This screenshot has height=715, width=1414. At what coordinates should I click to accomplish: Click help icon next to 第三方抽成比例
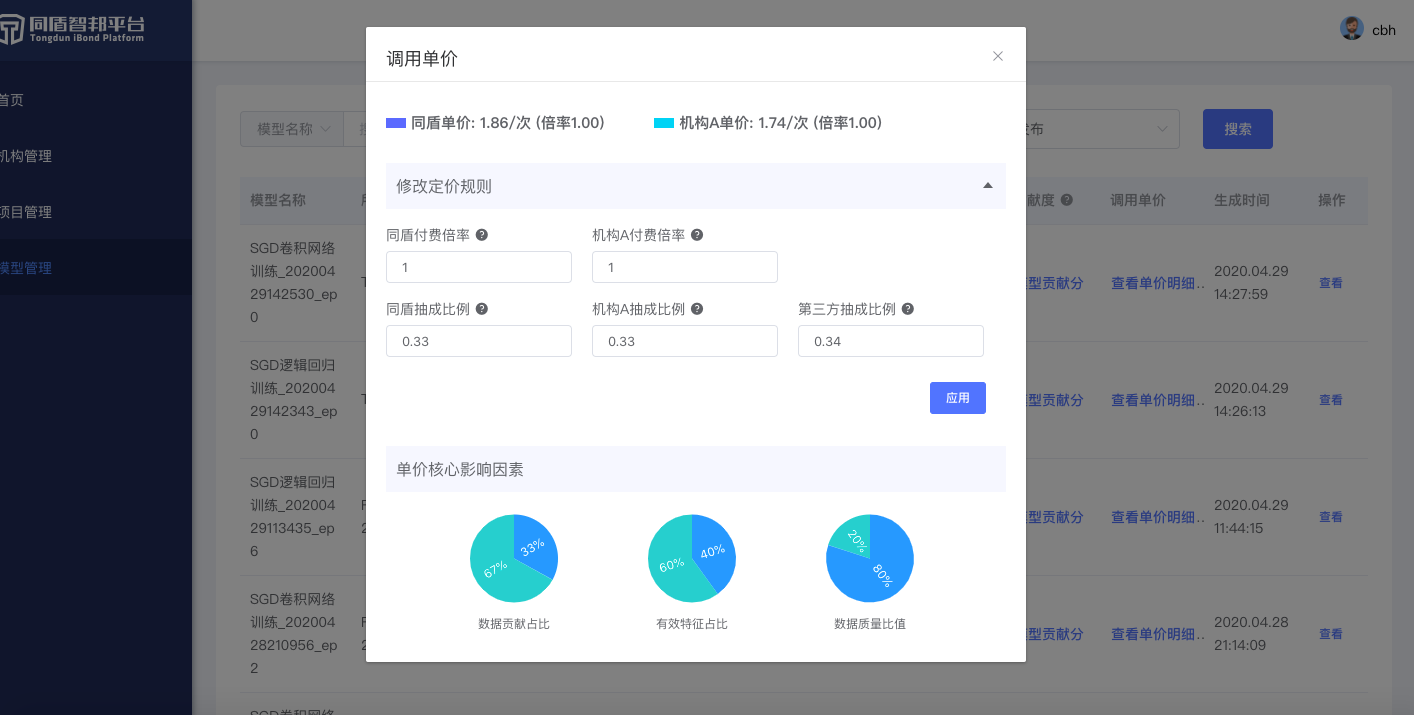coord(907,309)
